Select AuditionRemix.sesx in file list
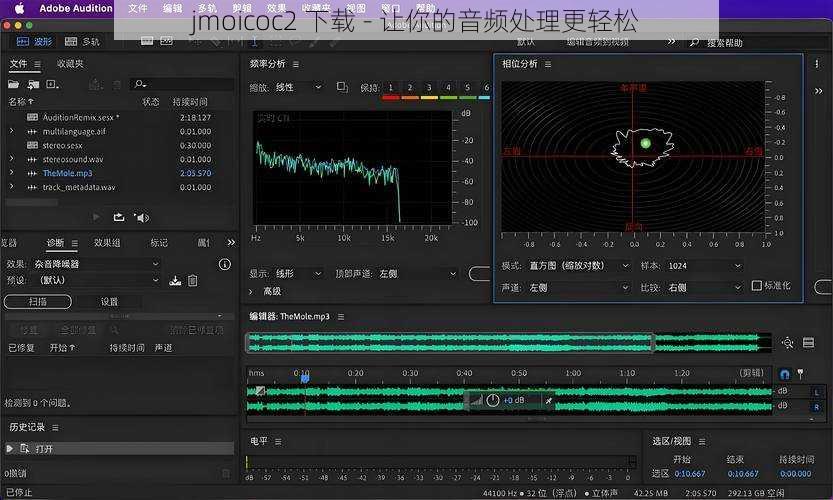Screen dimensions: 833x500 click(81, 117)
